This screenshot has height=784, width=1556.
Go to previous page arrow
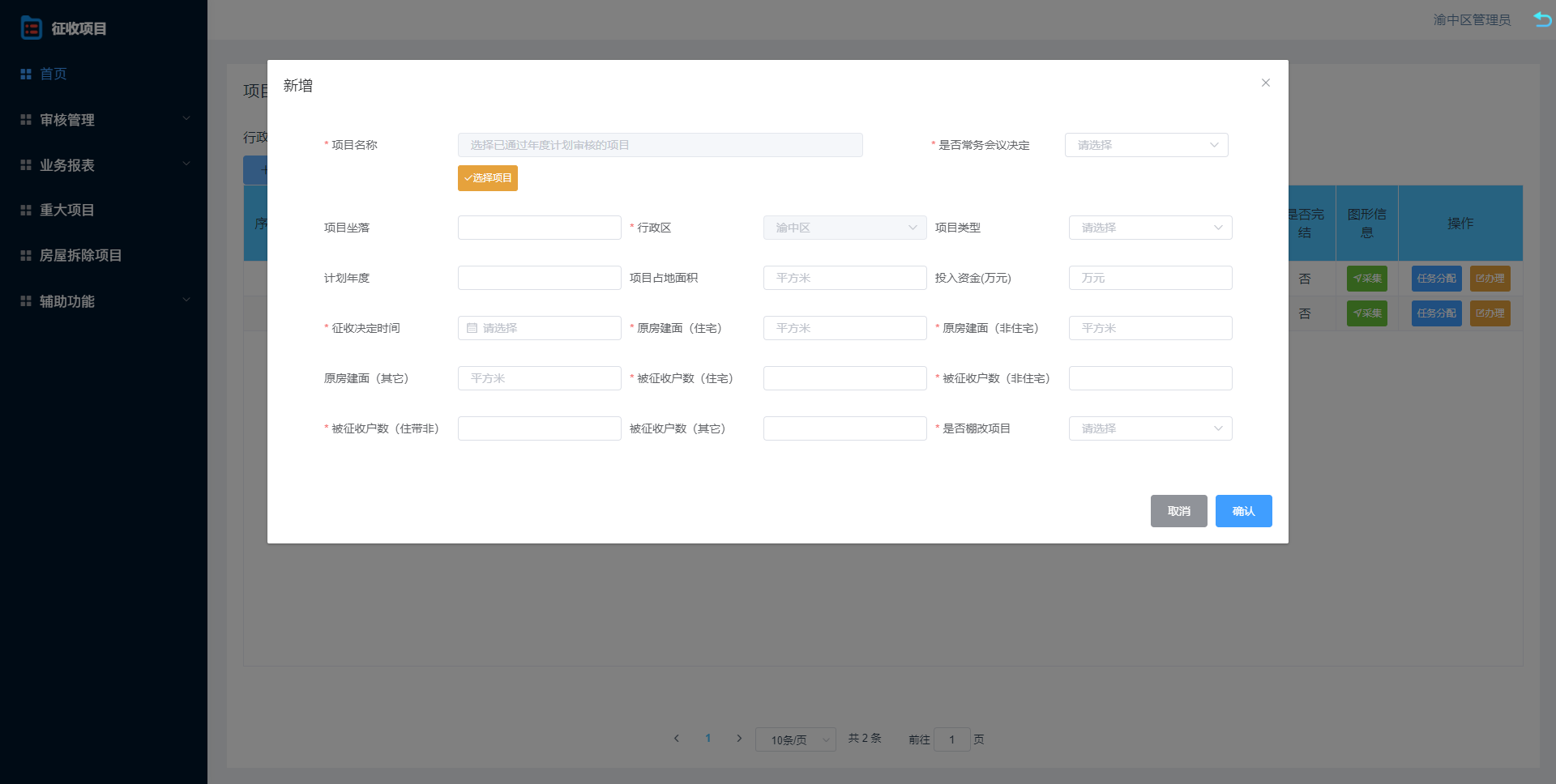677,739
